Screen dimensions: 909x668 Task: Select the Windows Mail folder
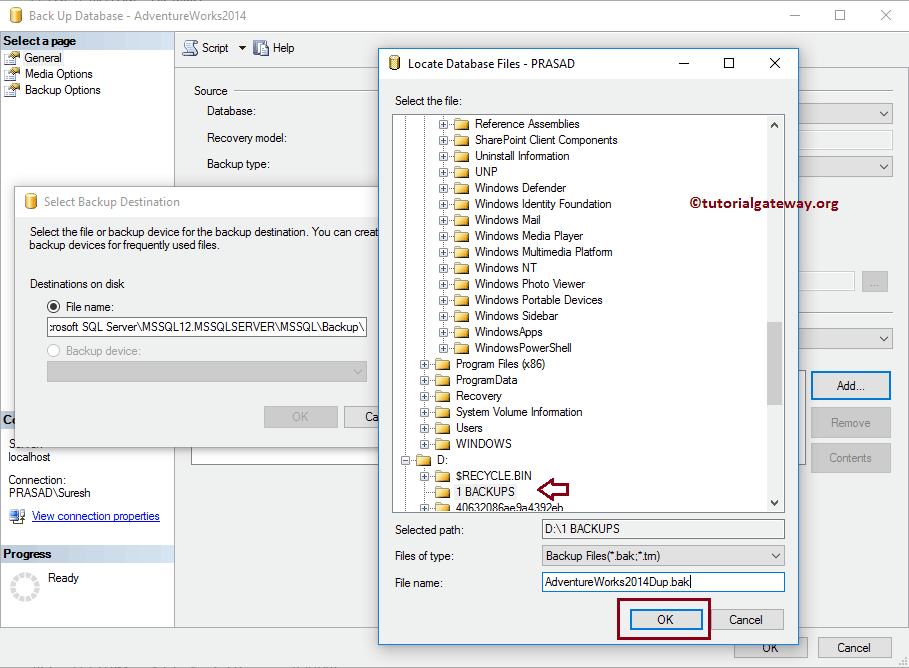click(508, 220)
